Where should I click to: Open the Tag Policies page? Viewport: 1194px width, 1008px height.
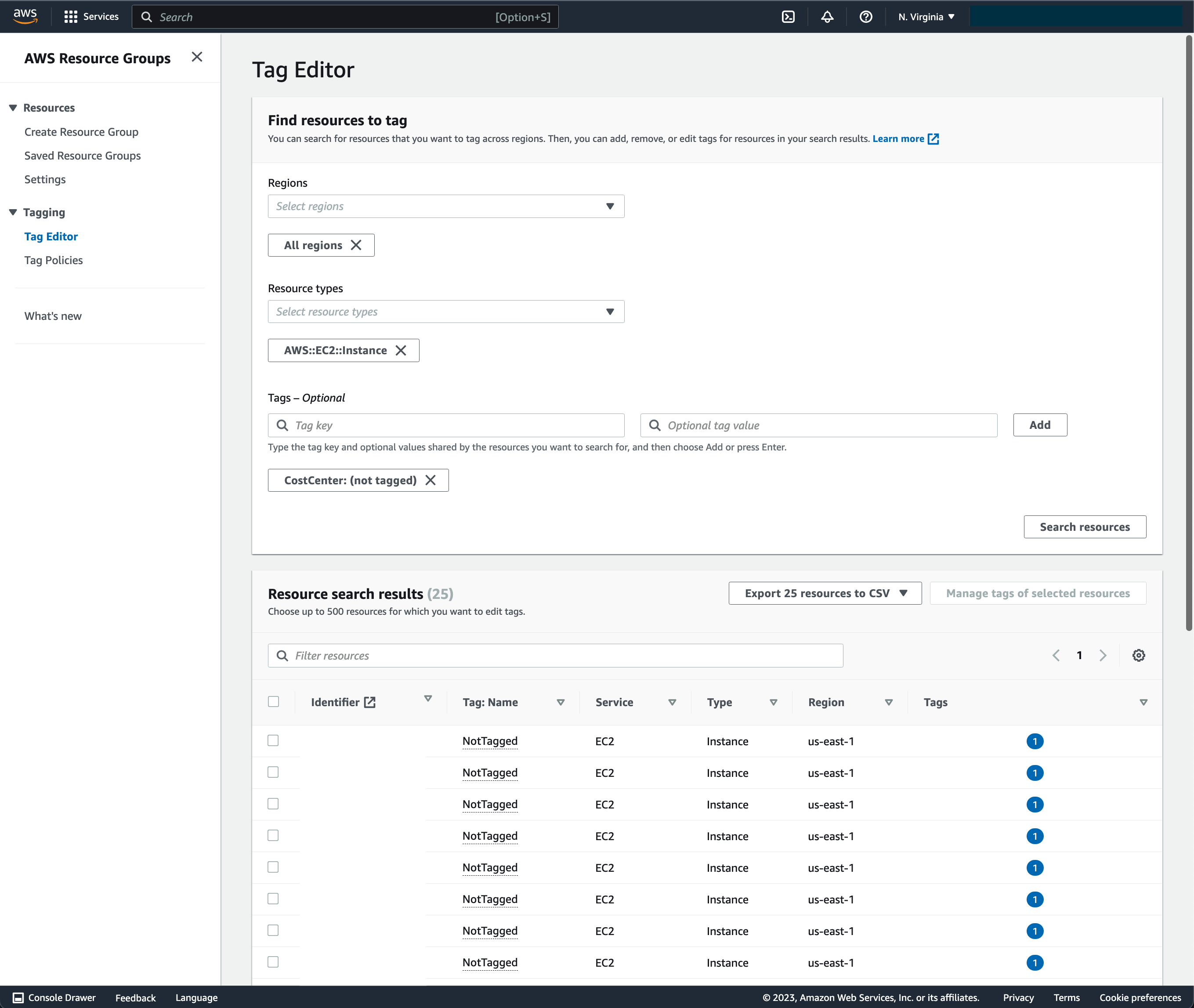(53, 260)
